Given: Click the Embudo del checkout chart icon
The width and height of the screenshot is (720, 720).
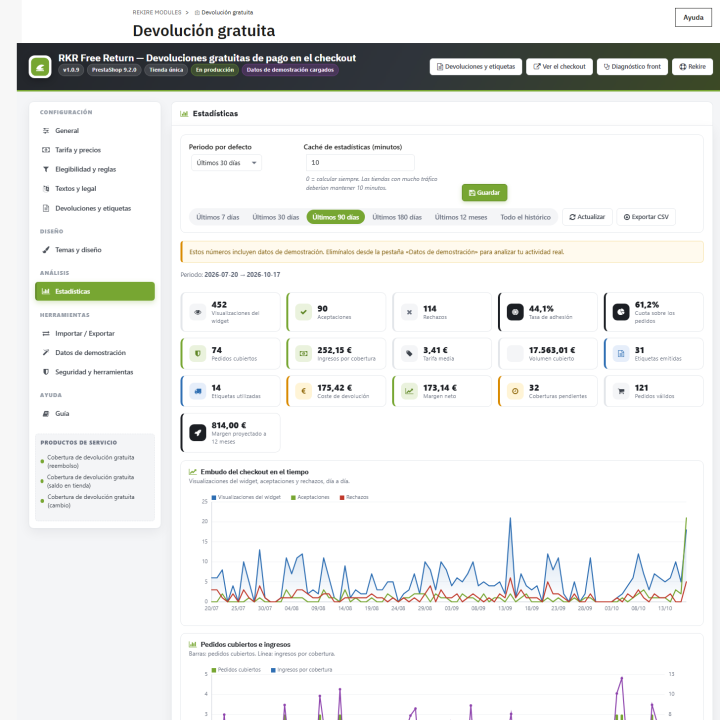Looking at the screenshot, I should [x=193, y=472].
